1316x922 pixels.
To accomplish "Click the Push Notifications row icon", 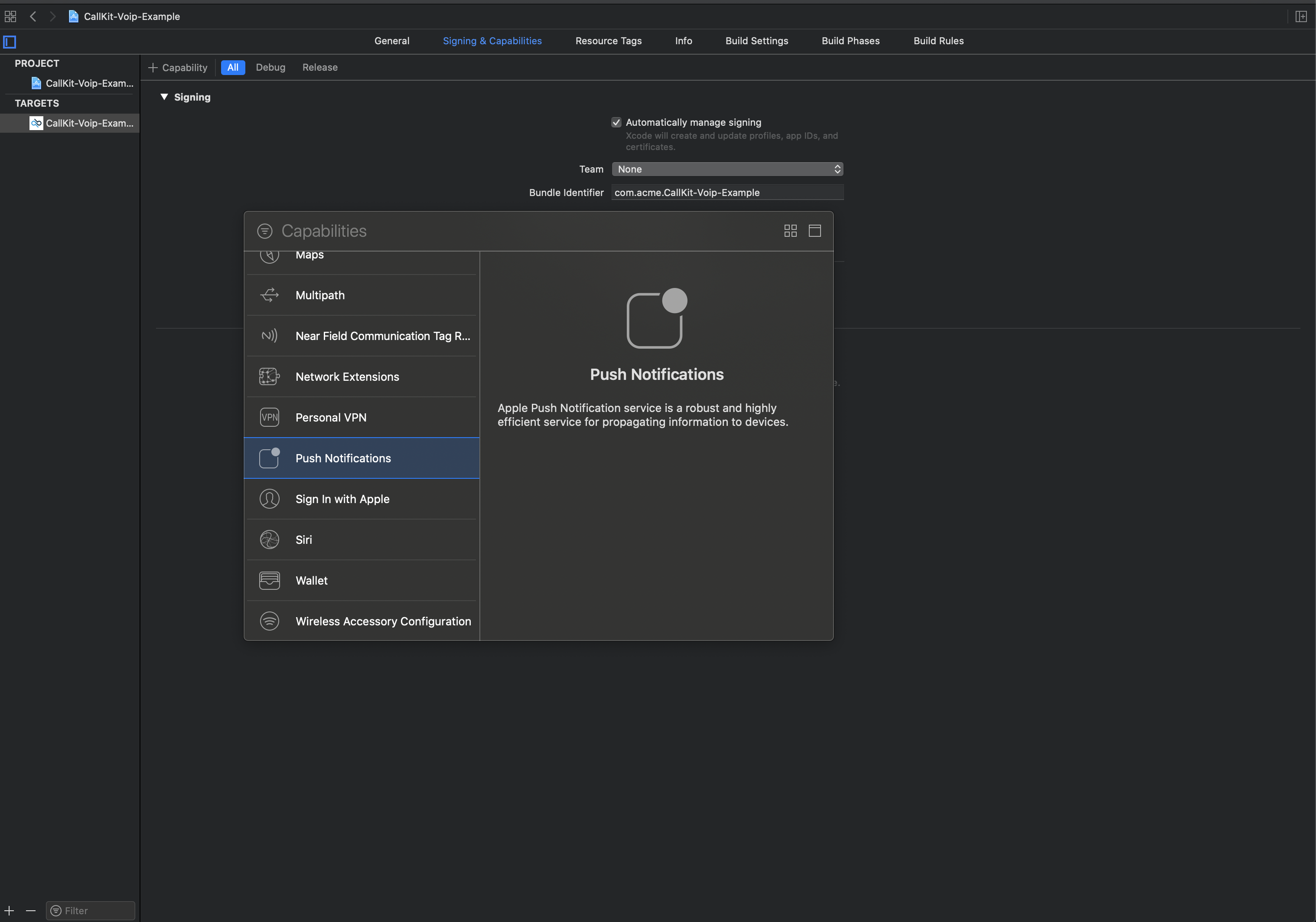I will pos(269,458).
